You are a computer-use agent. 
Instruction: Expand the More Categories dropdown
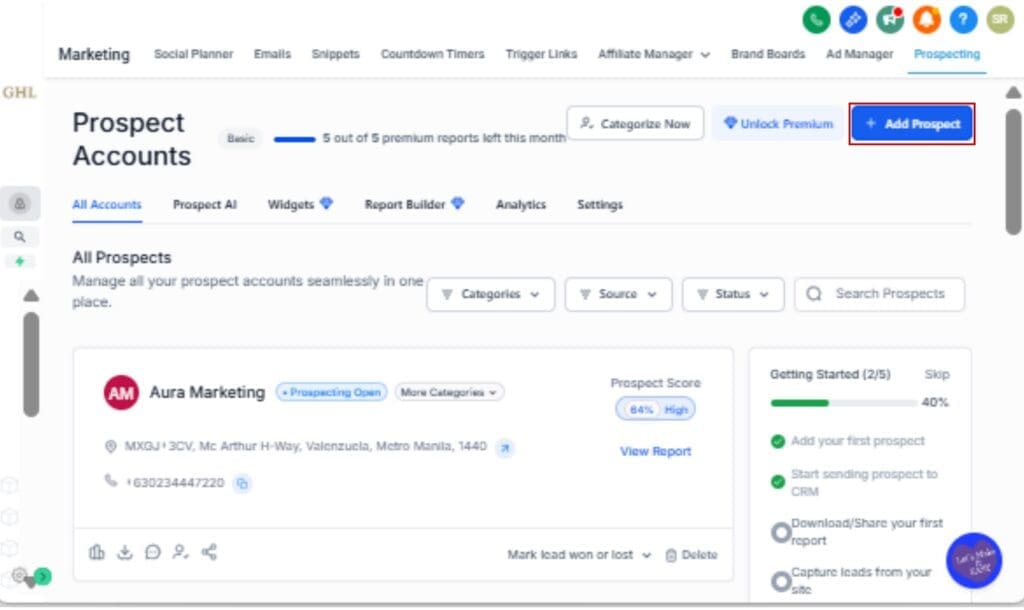coord(448,392)
